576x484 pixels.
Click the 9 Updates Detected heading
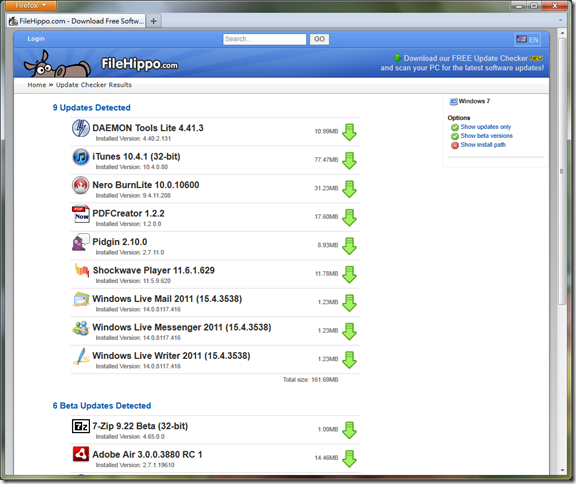click(x=91, y=108)
